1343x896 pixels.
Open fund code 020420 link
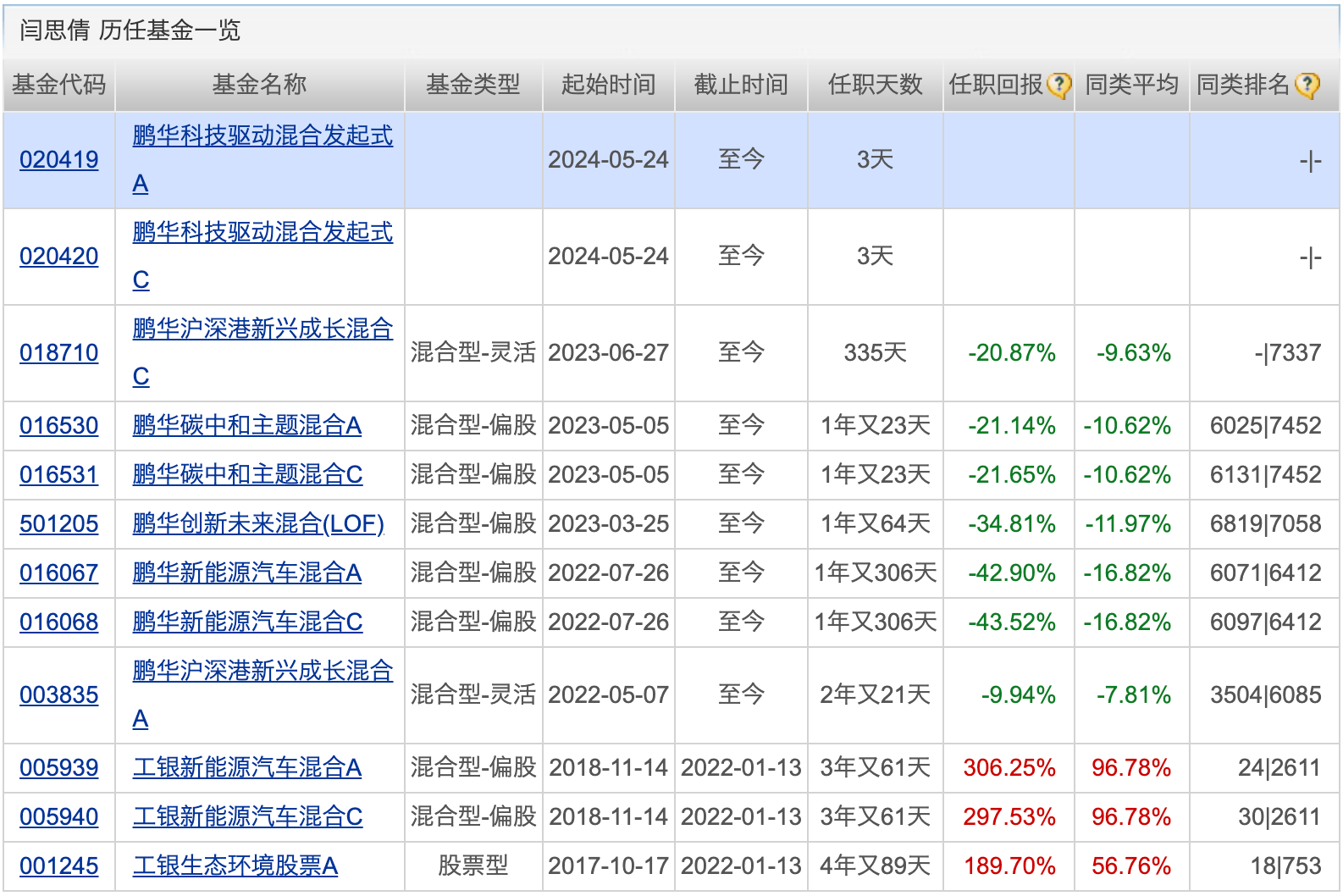[59, 256]
